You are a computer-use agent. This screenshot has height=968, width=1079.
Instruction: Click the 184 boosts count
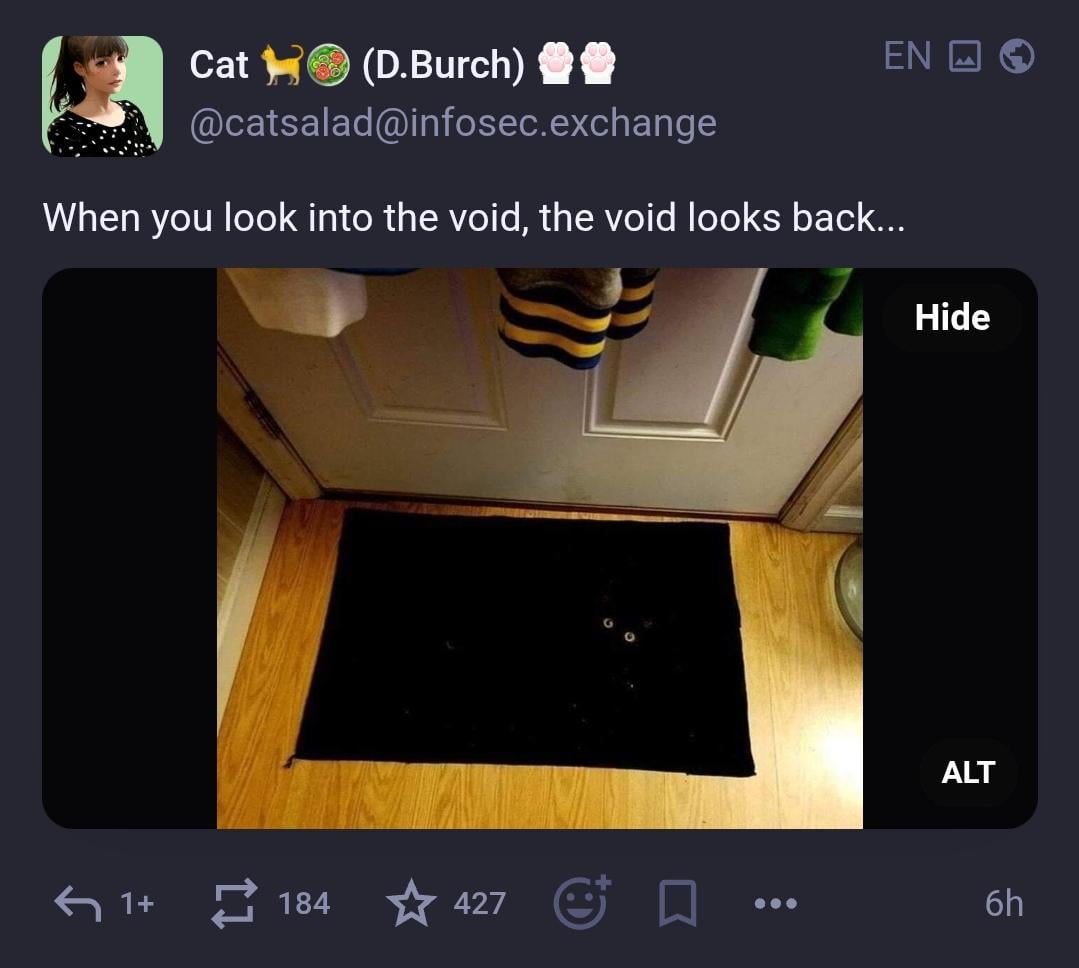pyautogui.click(x=304, y=903)
